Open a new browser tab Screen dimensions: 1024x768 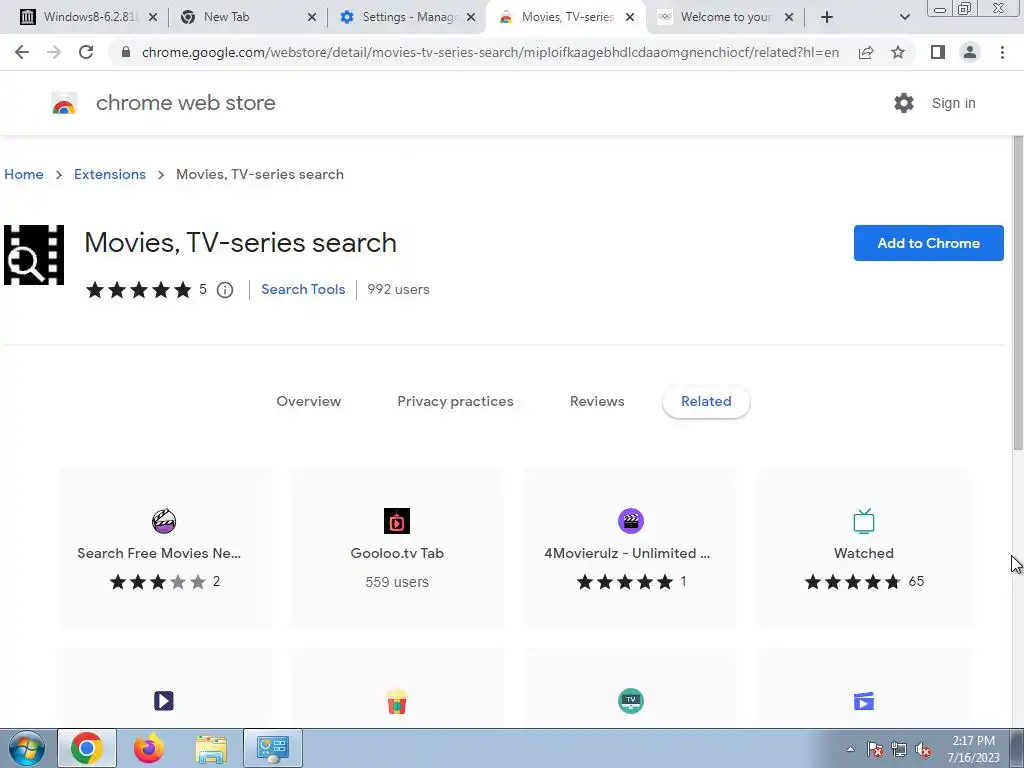(827, 17)
